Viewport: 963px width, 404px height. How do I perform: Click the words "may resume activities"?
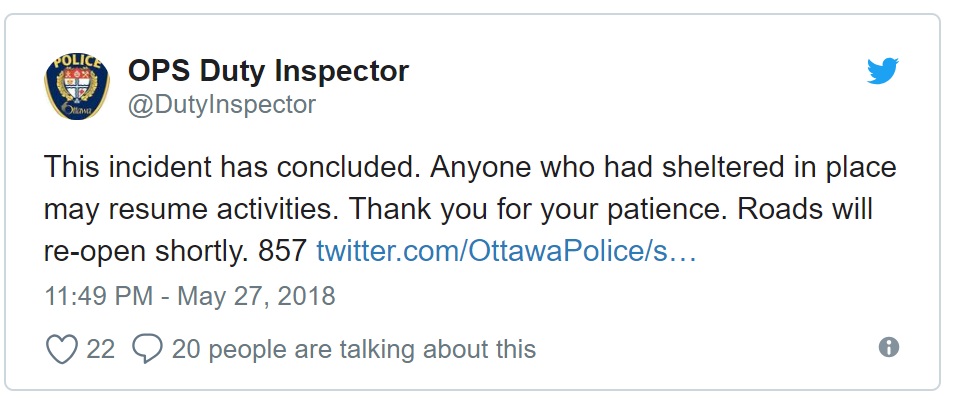coord(191,211)
